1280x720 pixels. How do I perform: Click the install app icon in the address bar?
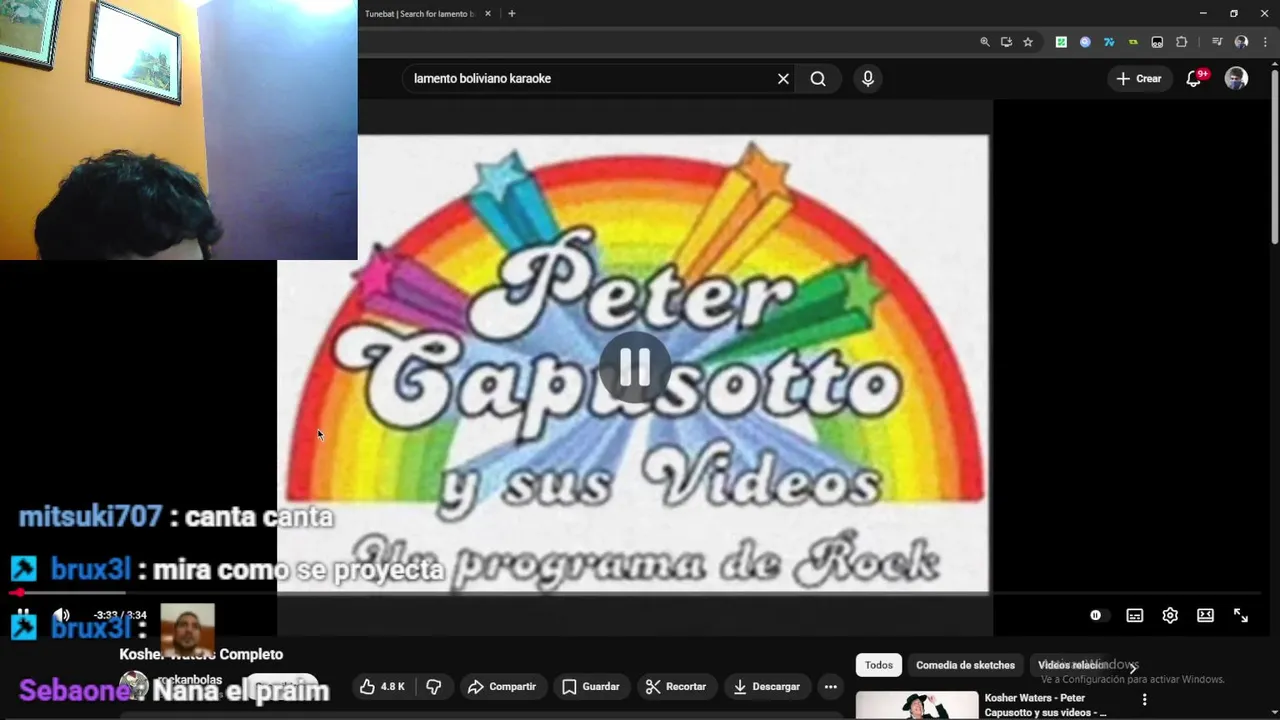pos(1006,42)
